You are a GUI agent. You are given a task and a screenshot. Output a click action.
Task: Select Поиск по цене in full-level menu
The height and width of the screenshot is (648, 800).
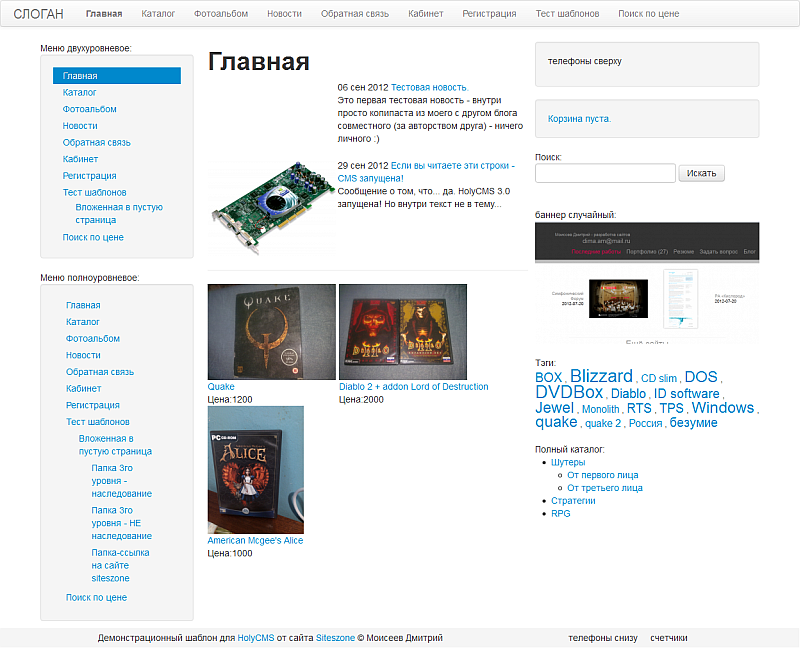[x=96, y=597]
